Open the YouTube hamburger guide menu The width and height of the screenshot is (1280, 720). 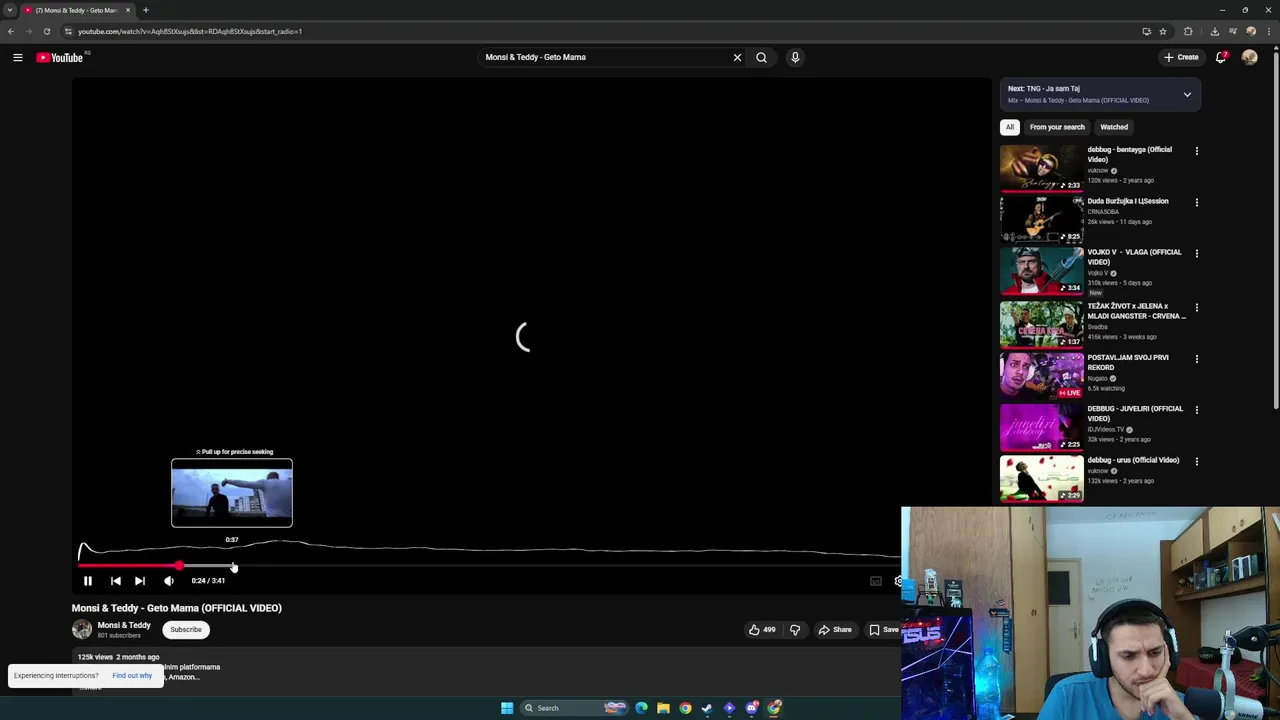[x=17, y=58]
